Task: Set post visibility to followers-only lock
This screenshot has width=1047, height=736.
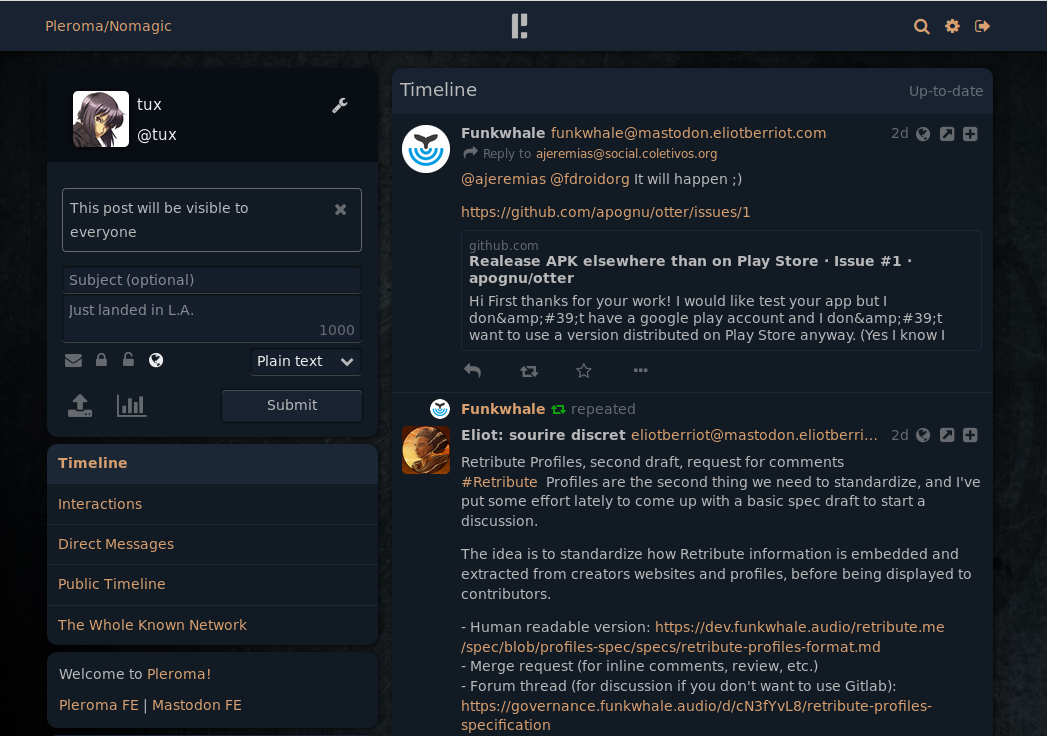Action: click(101, 361)
